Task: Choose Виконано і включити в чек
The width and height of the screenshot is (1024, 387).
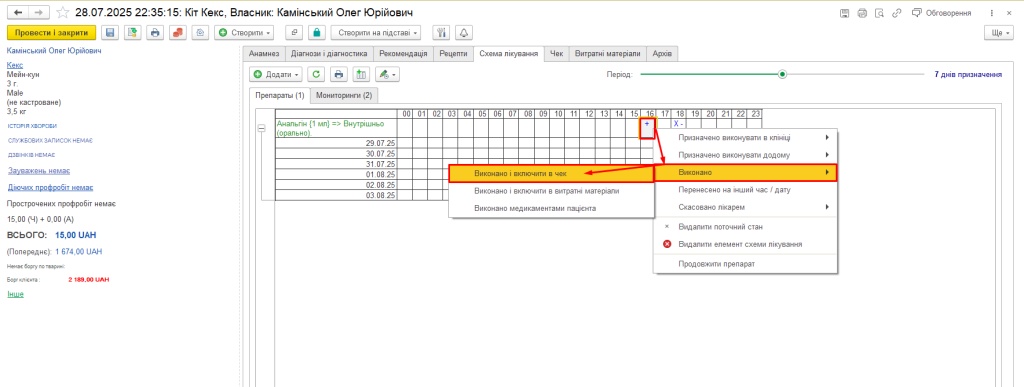Action: (551, 174)
